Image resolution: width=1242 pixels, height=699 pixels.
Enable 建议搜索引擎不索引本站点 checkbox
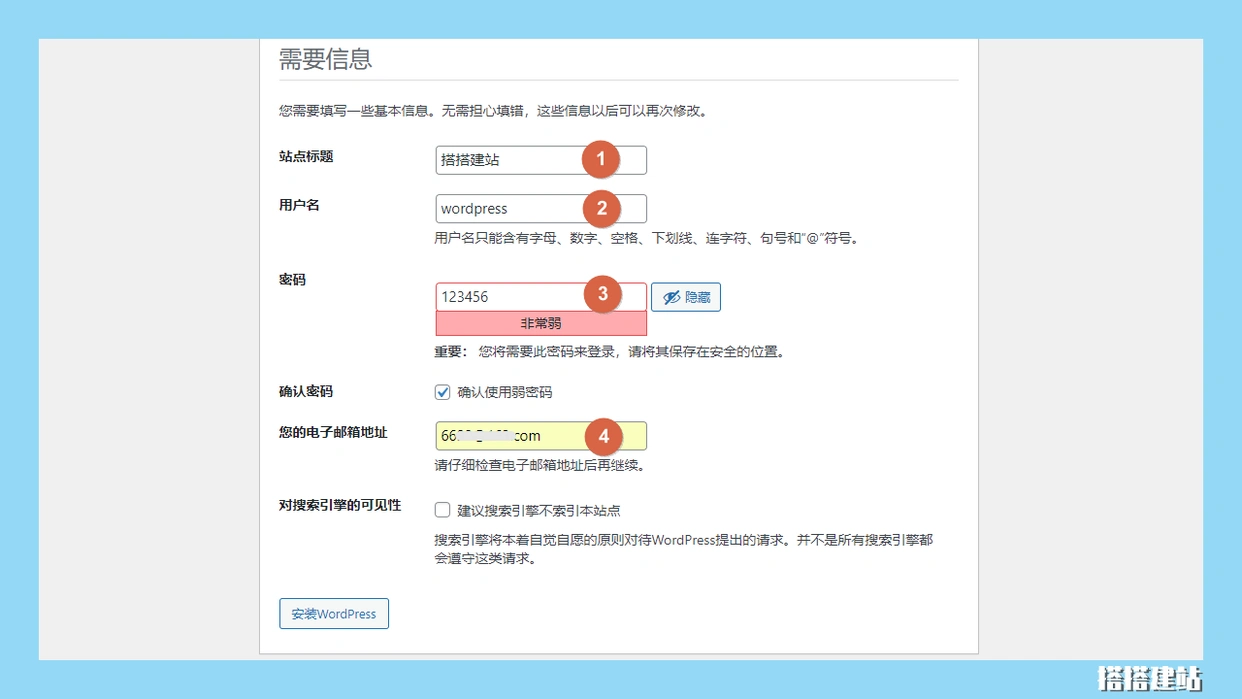[x=443, y=510]
